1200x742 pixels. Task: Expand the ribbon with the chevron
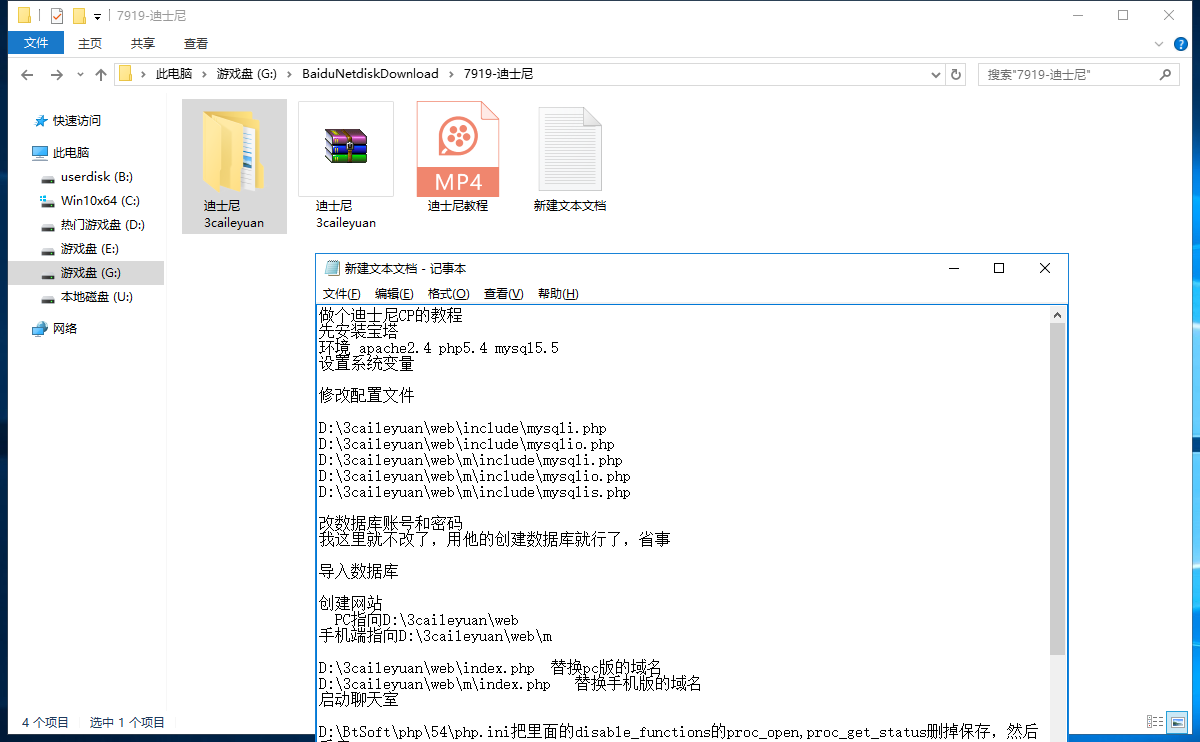tap(1157, 44)
